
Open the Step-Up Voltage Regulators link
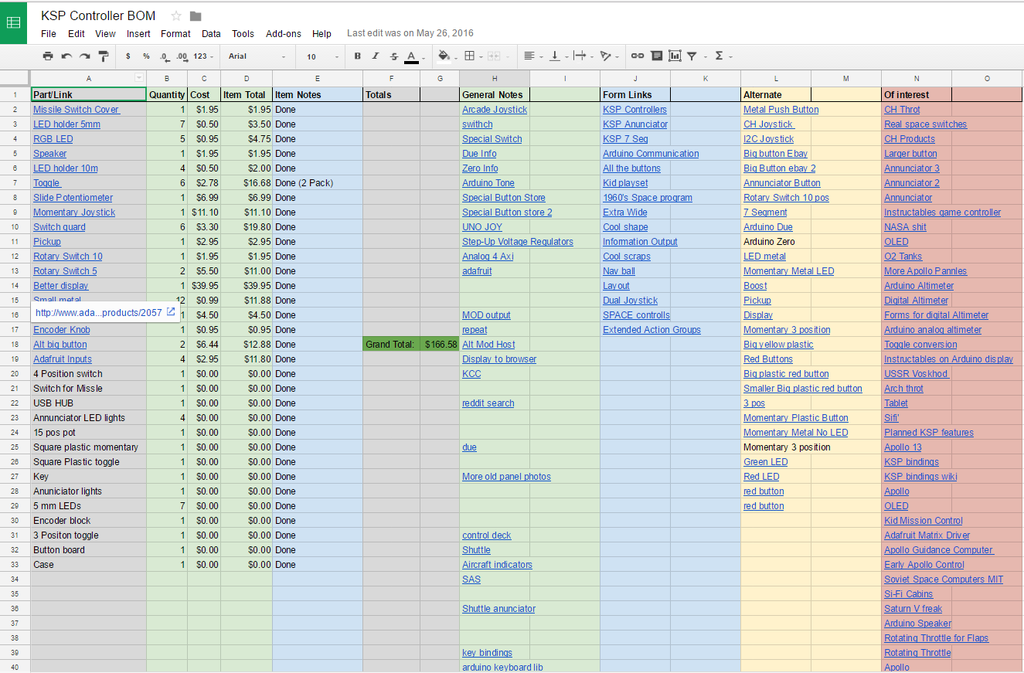[x=518, y=242]
